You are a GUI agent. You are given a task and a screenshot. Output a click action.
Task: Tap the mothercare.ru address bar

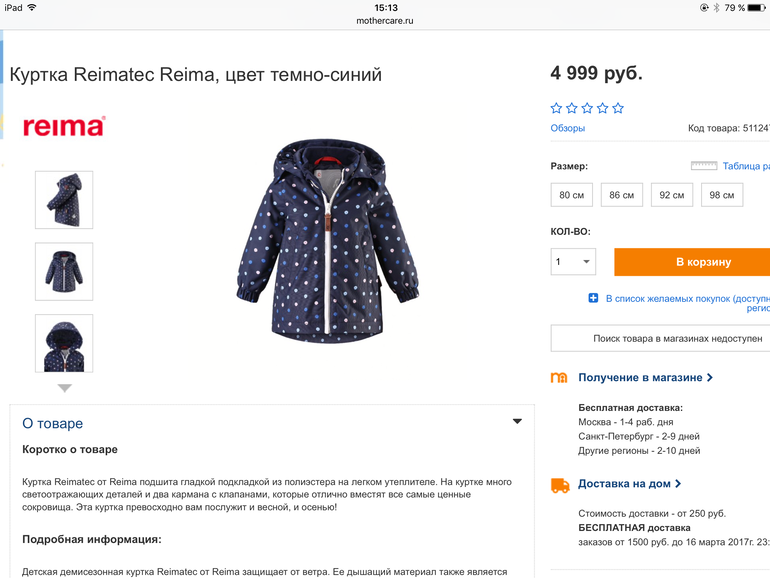tap(385, 21)
